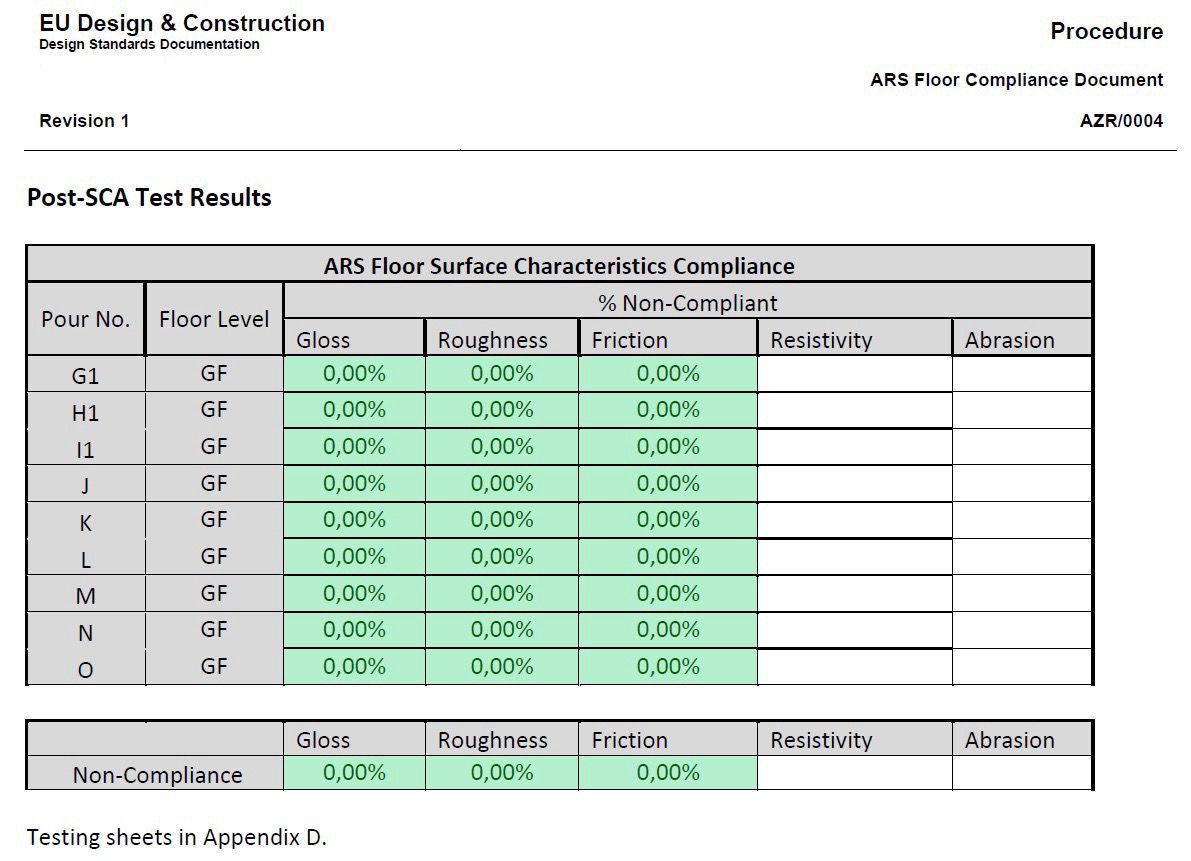Click the Floor Level column header
The height and width of the screenshot is (861, 1191).
(214, 320)
